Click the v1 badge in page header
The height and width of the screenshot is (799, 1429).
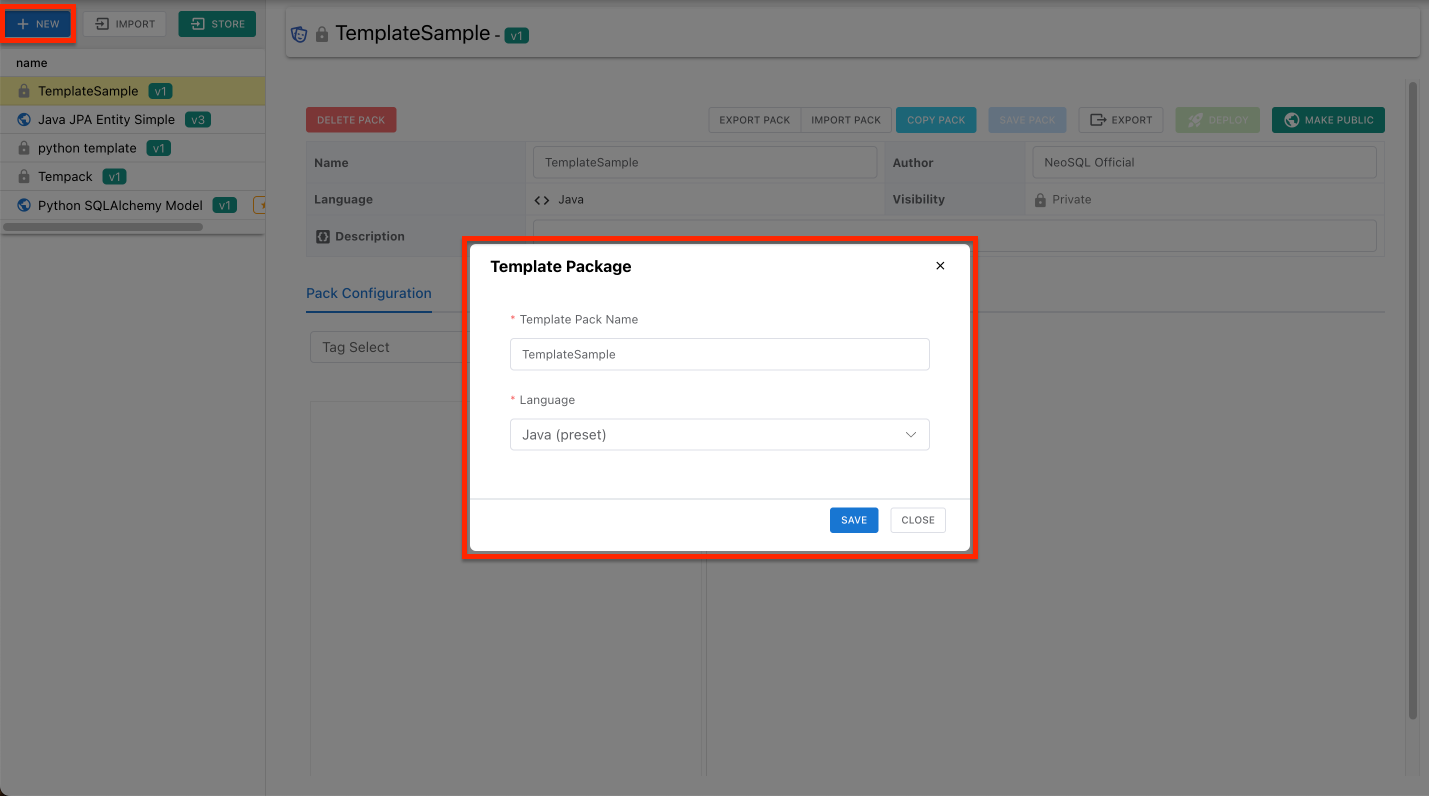[x=516, y=35]
